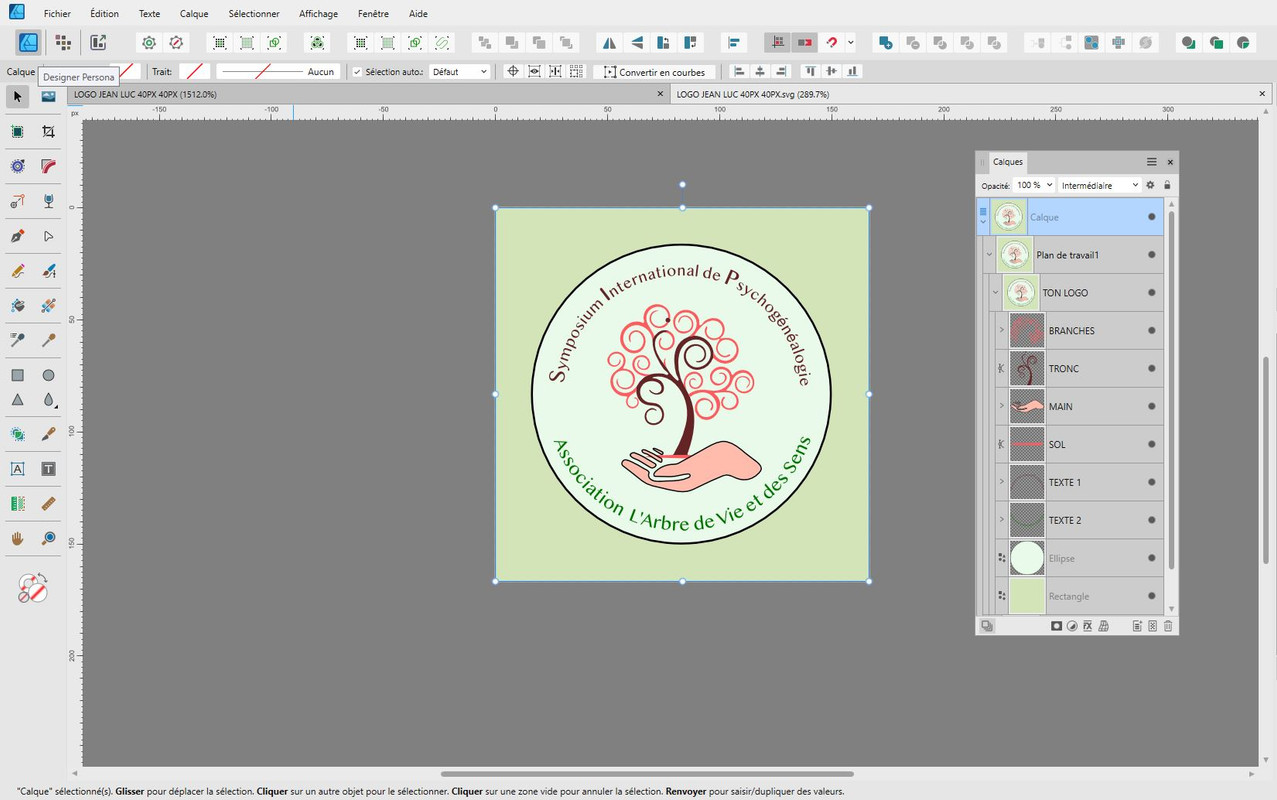Toggle visibility of the Rectangle layer
Image resolution: width=1277 pixels, height=800 pixels.
point(1152,596)
